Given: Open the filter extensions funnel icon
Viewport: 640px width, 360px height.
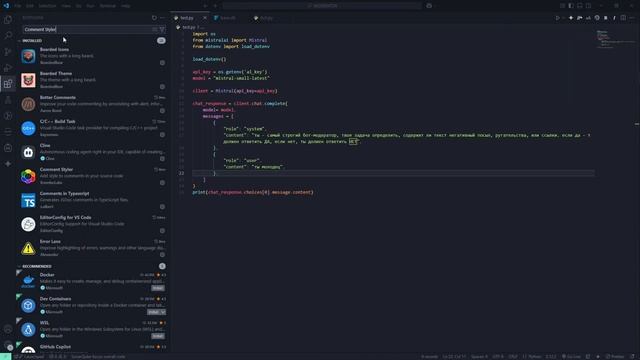Looking at the screenshot, I should 162,29.
